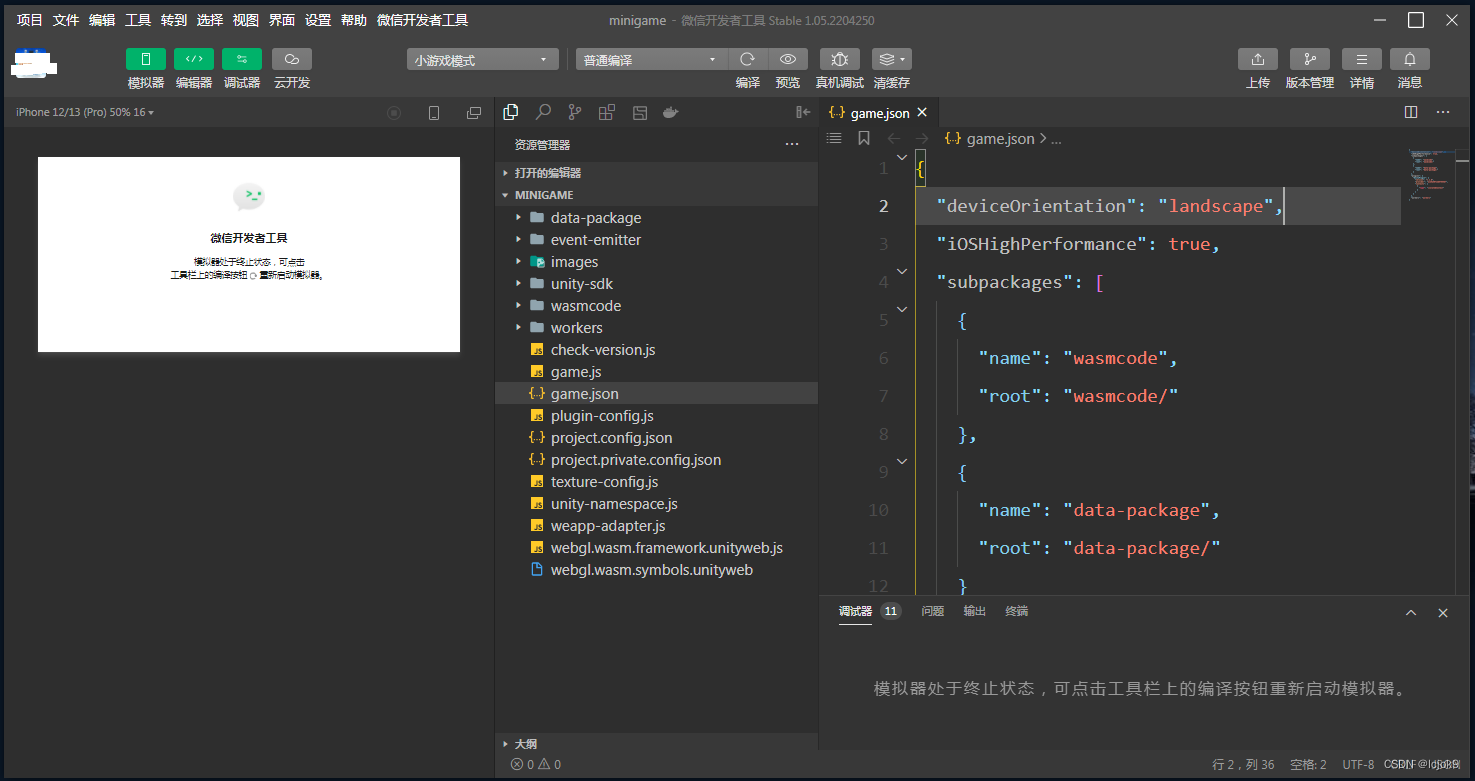Screen dimensions: 1475x781
Task: Click the UTF-8 encoding status
Action: tap(1358, 764)
